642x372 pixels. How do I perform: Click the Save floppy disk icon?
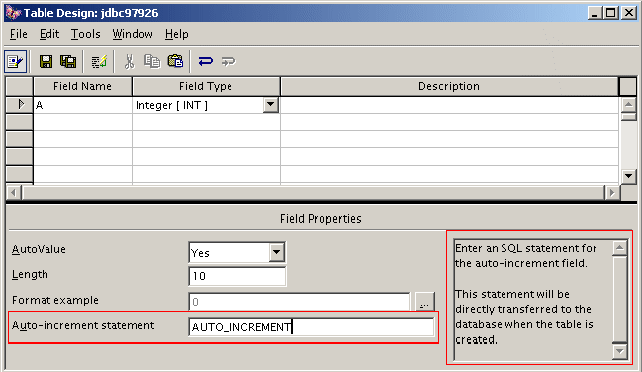coord(46,62)
